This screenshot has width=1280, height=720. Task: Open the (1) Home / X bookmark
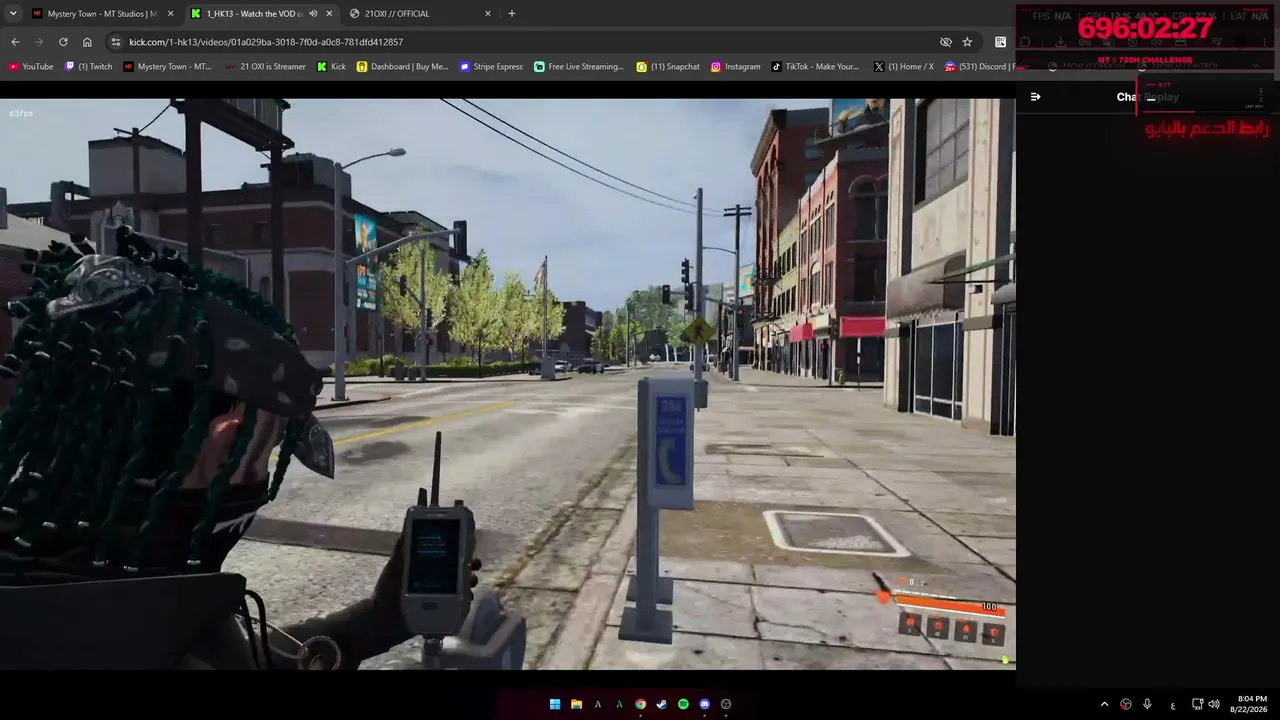point(903,67)
